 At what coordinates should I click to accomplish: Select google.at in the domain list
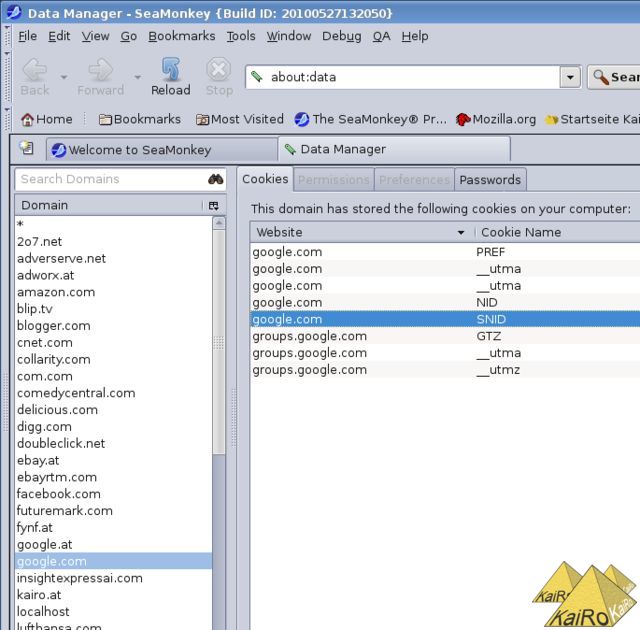113,545
